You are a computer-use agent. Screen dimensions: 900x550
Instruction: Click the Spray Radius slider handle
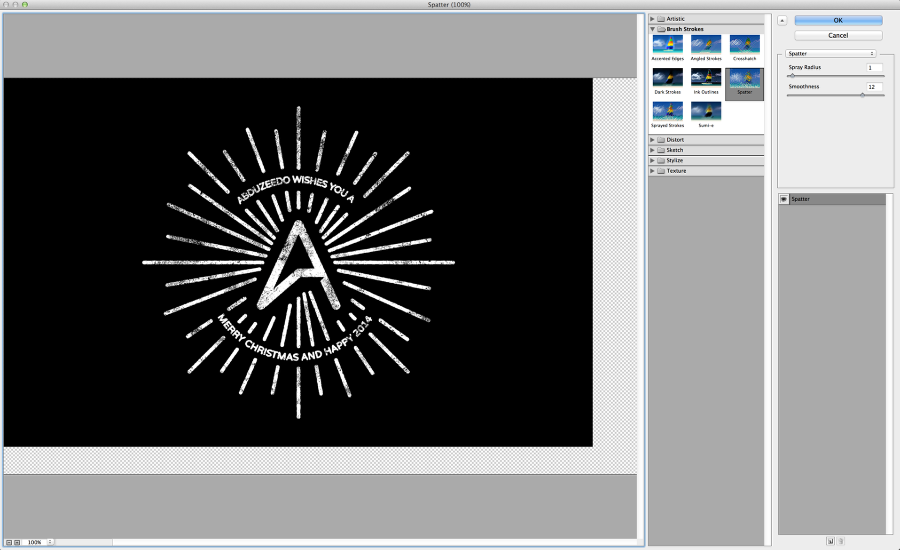tap(792, 76)
